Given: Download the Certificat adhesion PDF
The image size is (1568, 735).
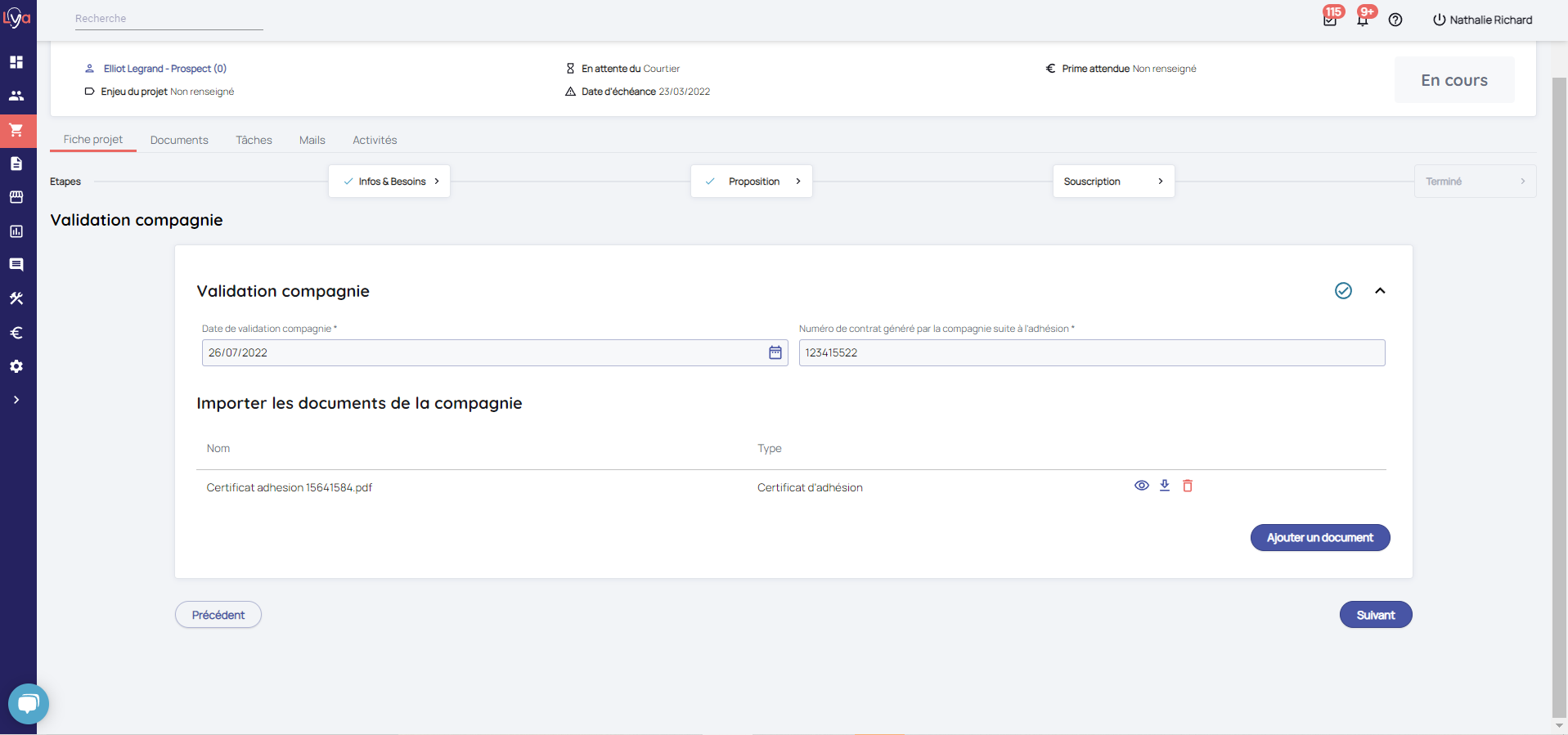Looking at the screenshot, I should (1165, 486).
